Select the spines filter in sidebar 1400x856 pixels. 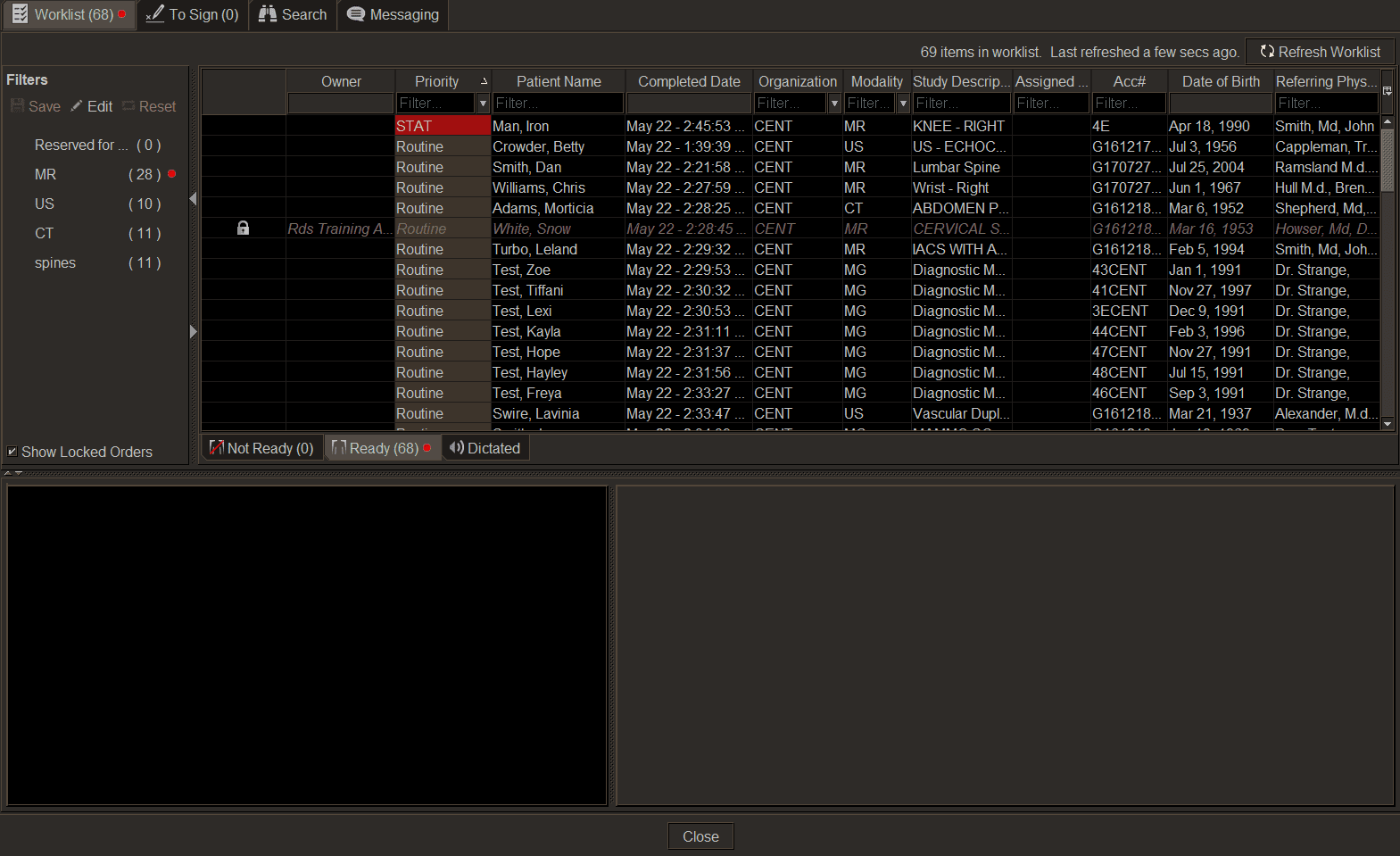[x=55, y=262]
